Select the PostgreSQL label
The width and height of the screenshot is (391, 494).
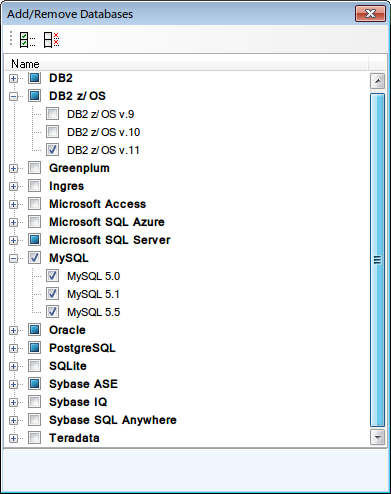82,348
